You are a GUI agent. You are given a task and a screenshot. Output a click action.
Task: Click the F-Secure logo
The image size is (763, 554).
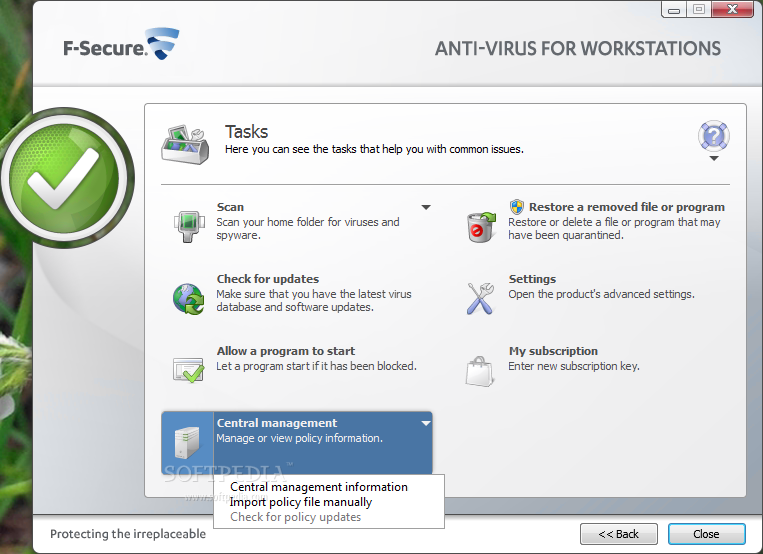(122, 45)
